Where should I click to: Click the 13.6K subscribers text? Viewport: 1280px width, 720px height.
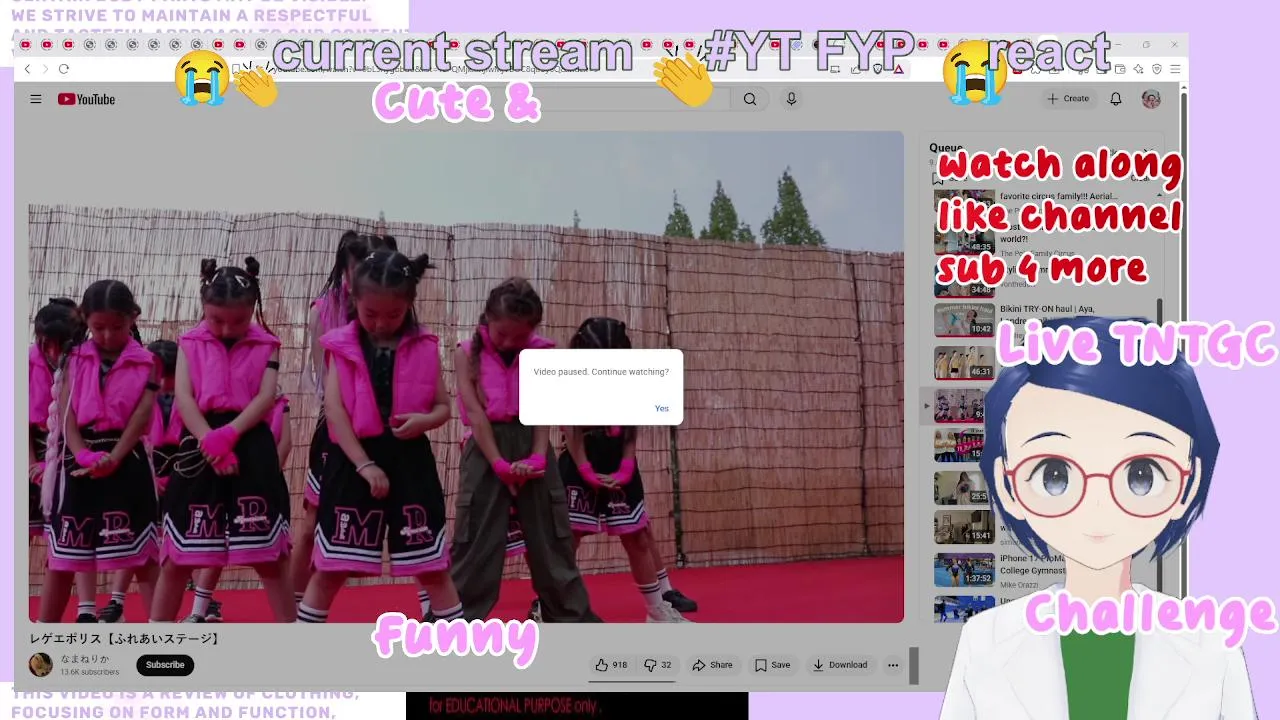pos(90,672)
